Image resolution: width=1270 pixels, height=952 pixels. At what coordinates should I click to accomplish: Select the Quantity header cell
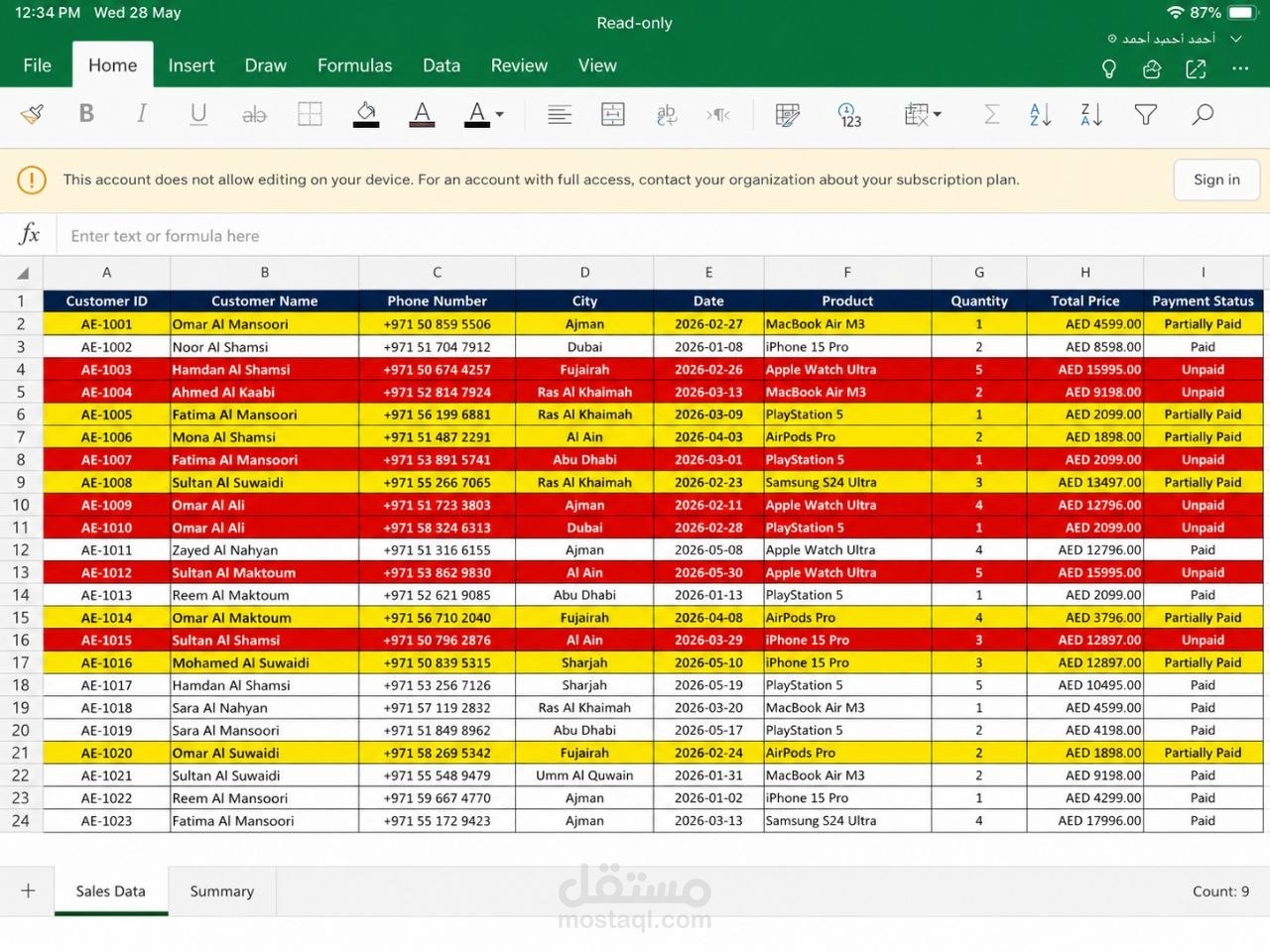(979, 301)
